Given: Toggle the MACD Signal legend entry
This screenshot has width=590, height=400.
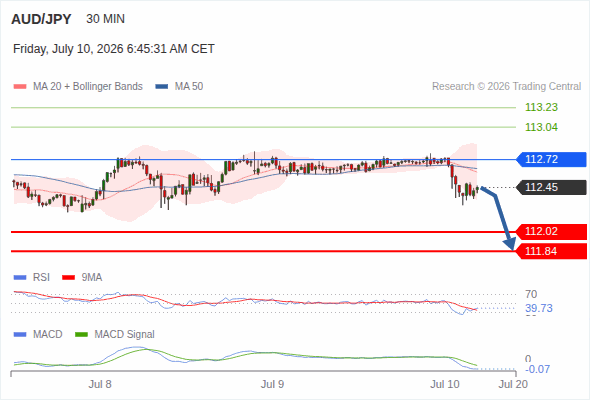Looking at the screenshot, I should point(115,334).
